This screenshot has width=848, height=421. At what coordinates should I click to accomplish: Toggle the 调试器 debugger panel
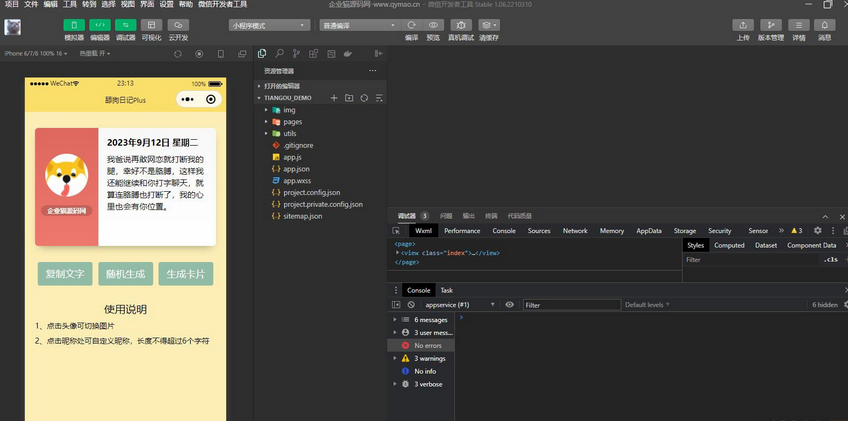tap(126, 25)
